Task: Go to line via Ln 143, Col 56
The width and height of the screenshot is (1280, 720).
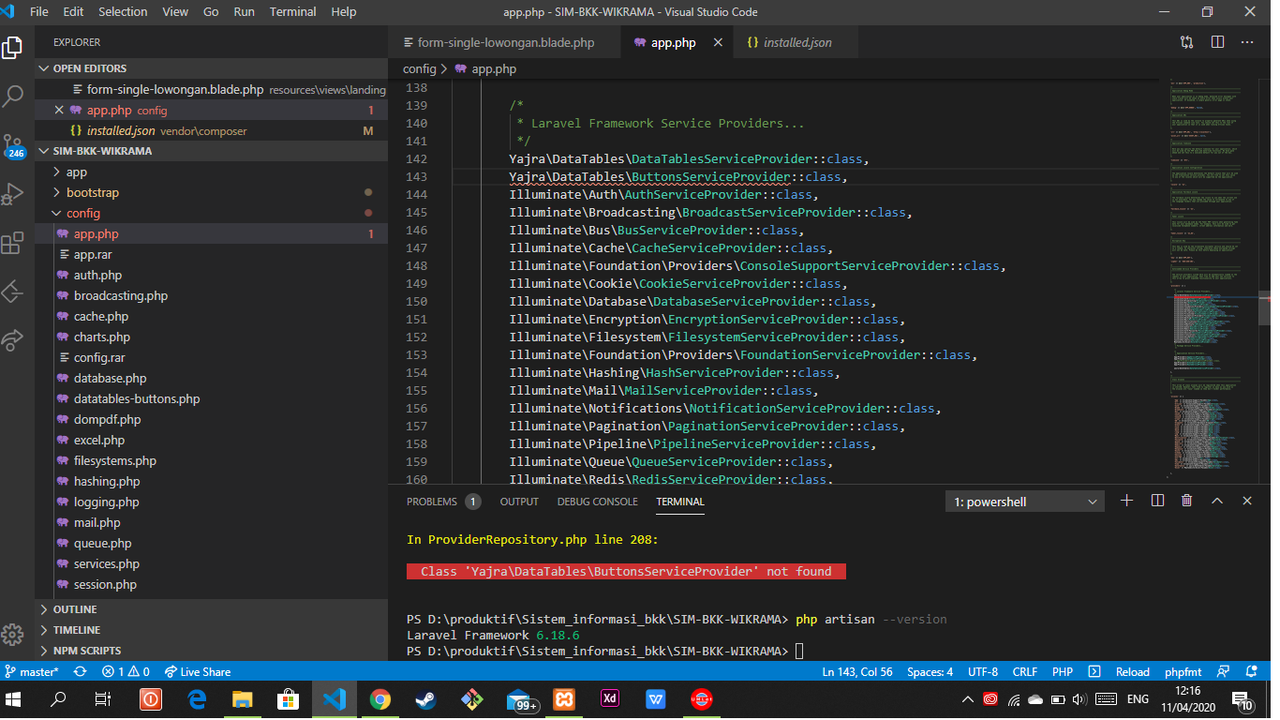Action: 859,672
